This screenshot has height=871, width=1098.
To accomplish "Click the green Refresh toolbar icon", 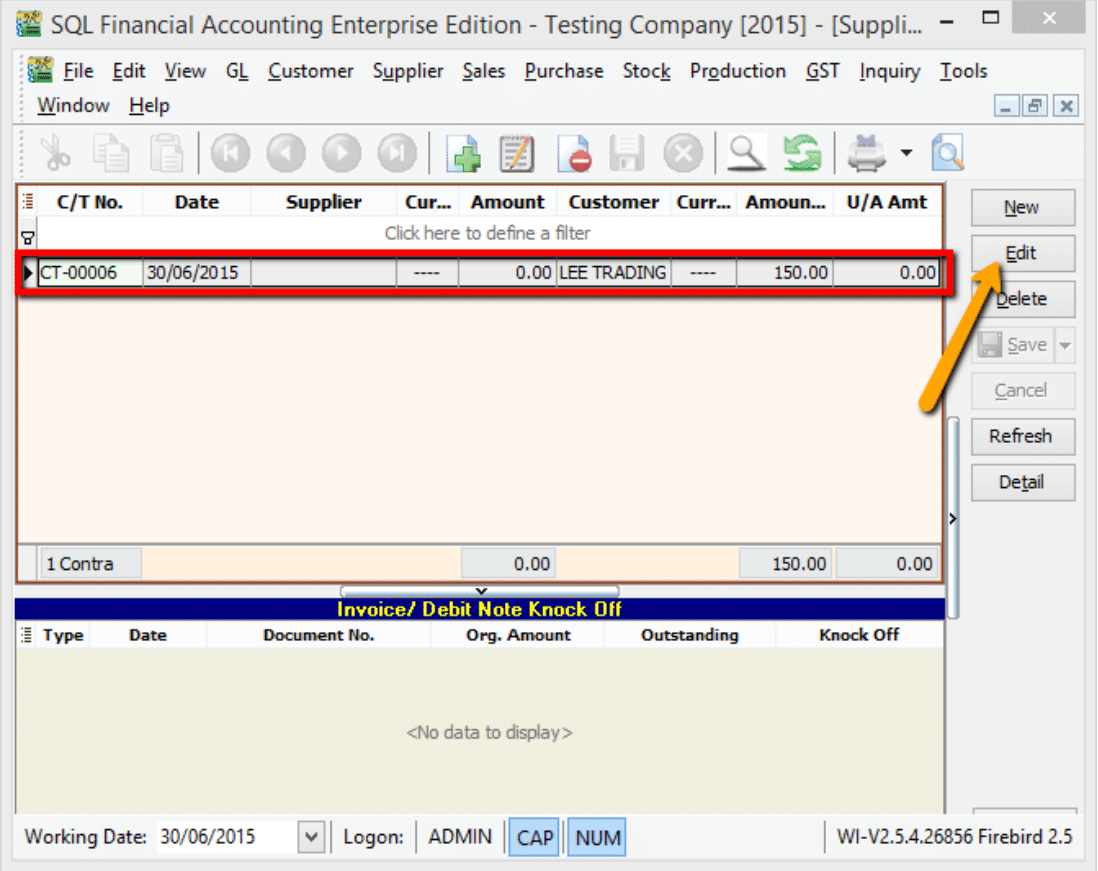I will pos(801,154).
